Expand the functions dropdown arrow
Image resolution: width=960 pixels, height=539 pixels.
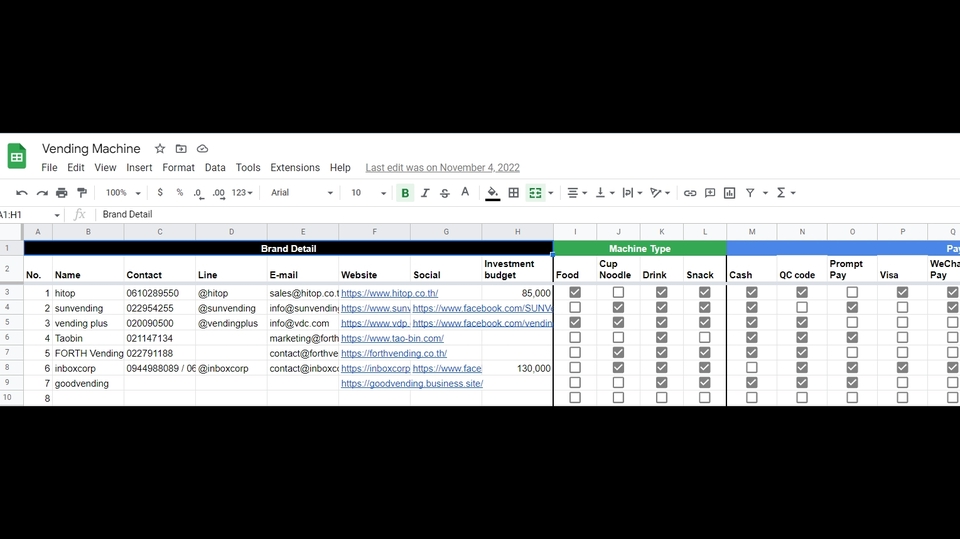click(x=793, y=193)
